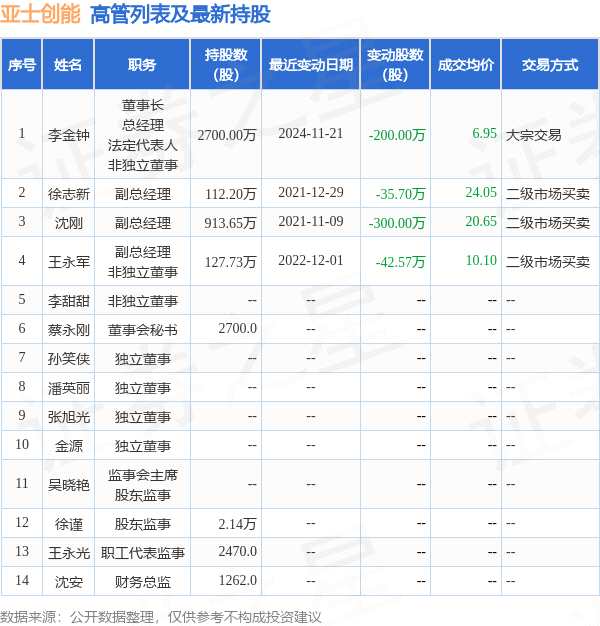Viewport: 600px width, 626px height.
Task: Click the sequence number 14
Action: (x=22, y=580)
